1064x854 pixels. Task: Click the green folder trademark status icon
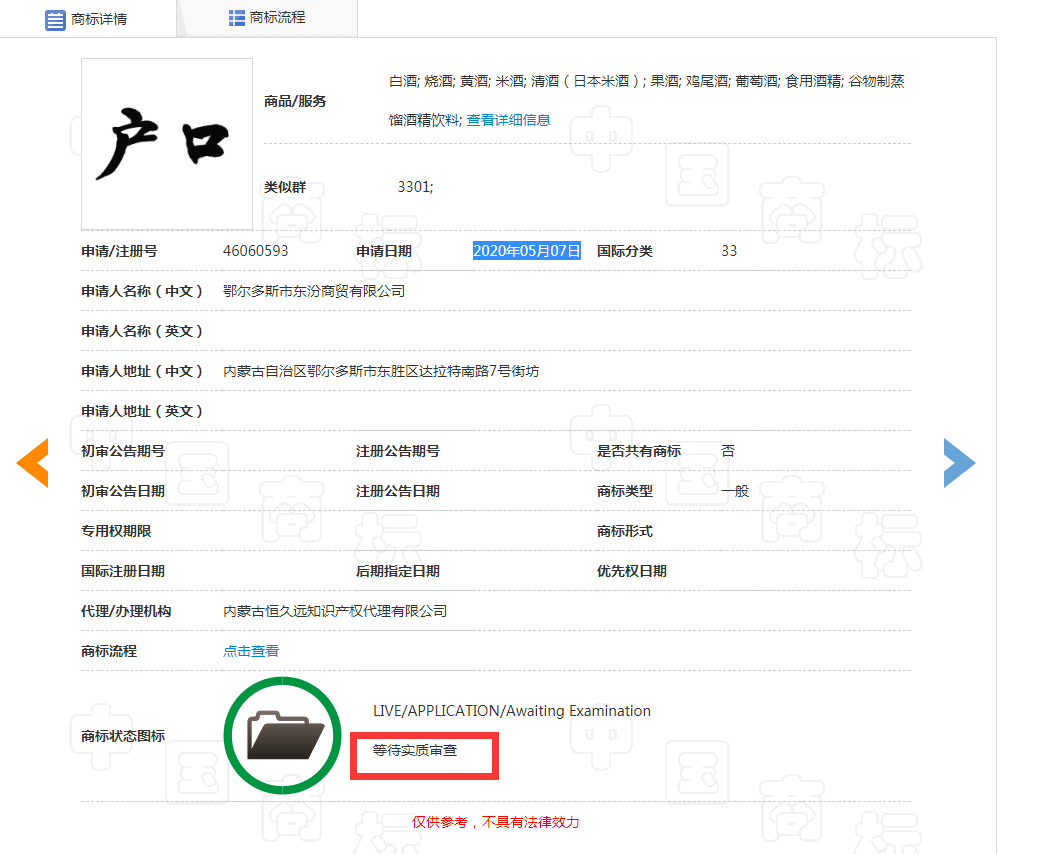tap(282, 735)
